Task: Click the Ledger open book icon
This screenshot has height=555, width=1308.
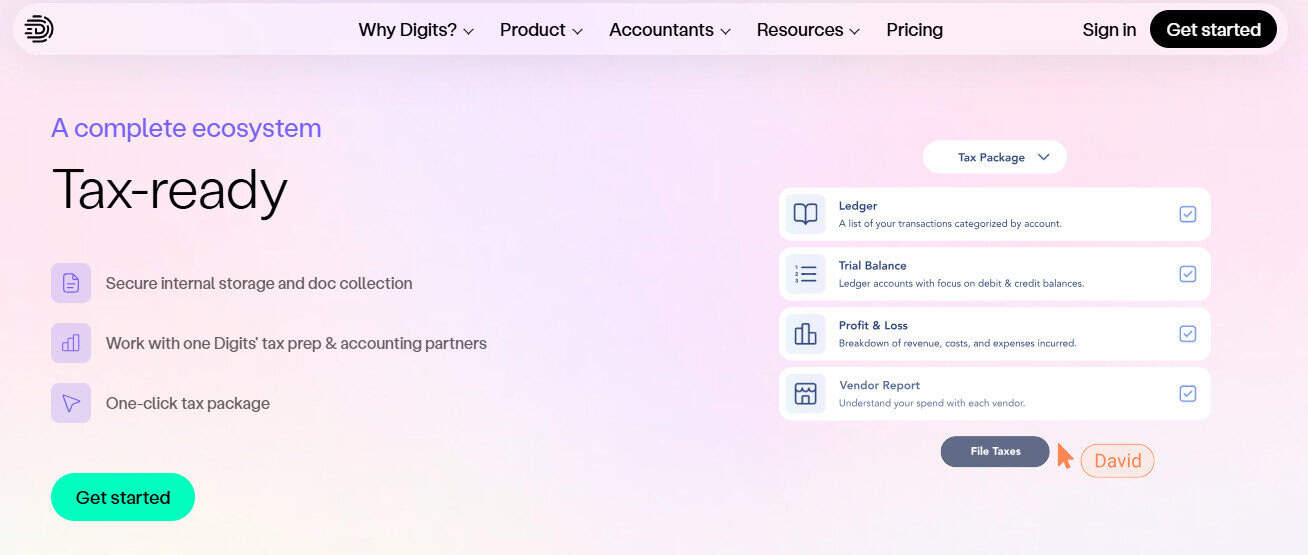Action: [805, 214]
